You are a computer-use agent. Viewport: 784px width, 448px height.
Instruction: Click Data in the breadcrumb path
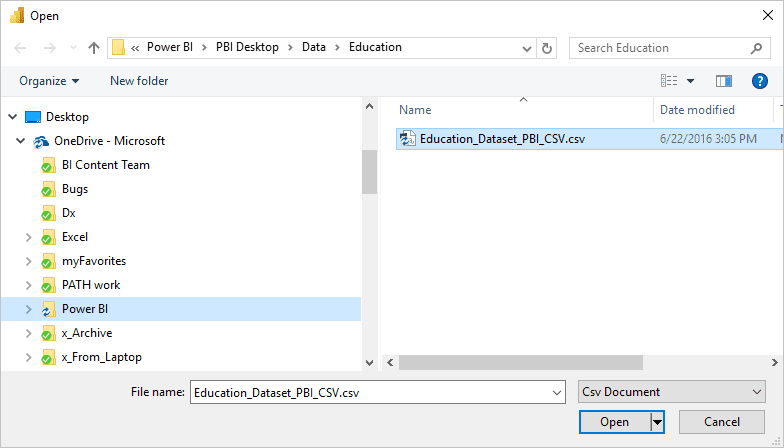pos(314,47)
